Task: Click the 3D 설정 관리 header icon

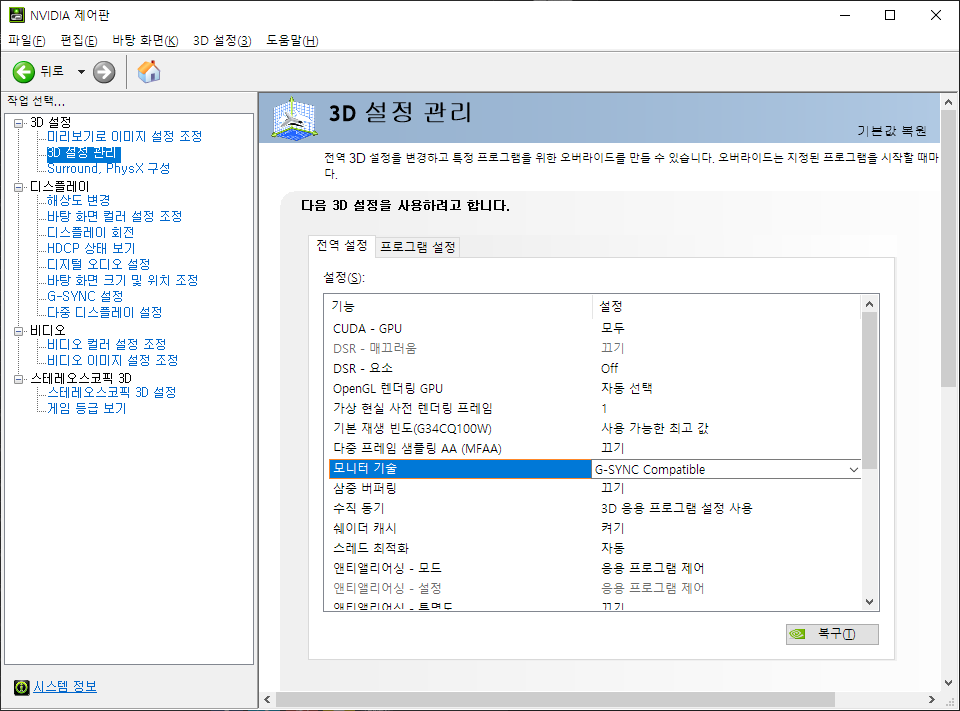Action: point(294,119)
